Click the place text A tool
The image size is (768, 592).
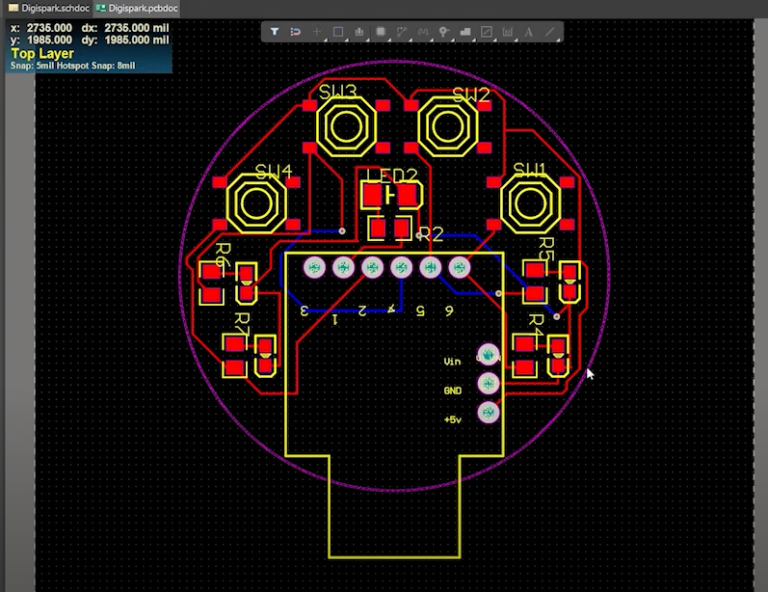528,32
